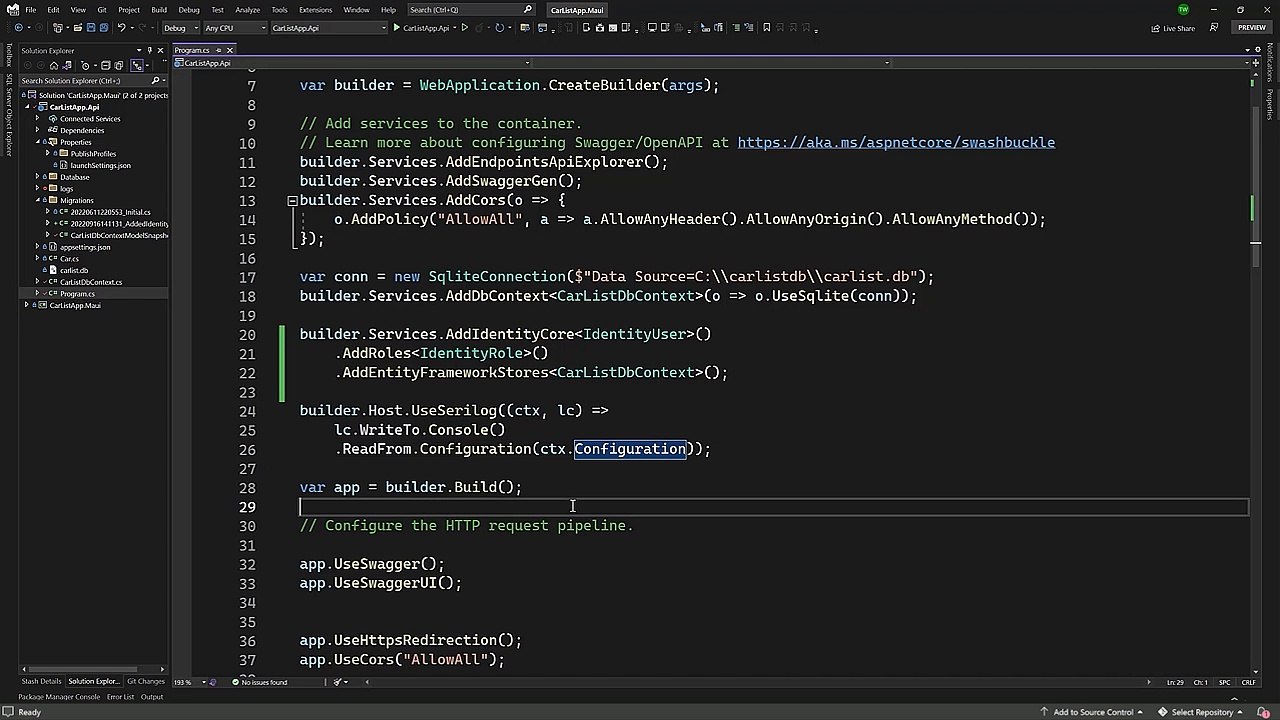Click Add to Source Control button
Screen dimensions: 1280x720
[x=1093, y=712]
